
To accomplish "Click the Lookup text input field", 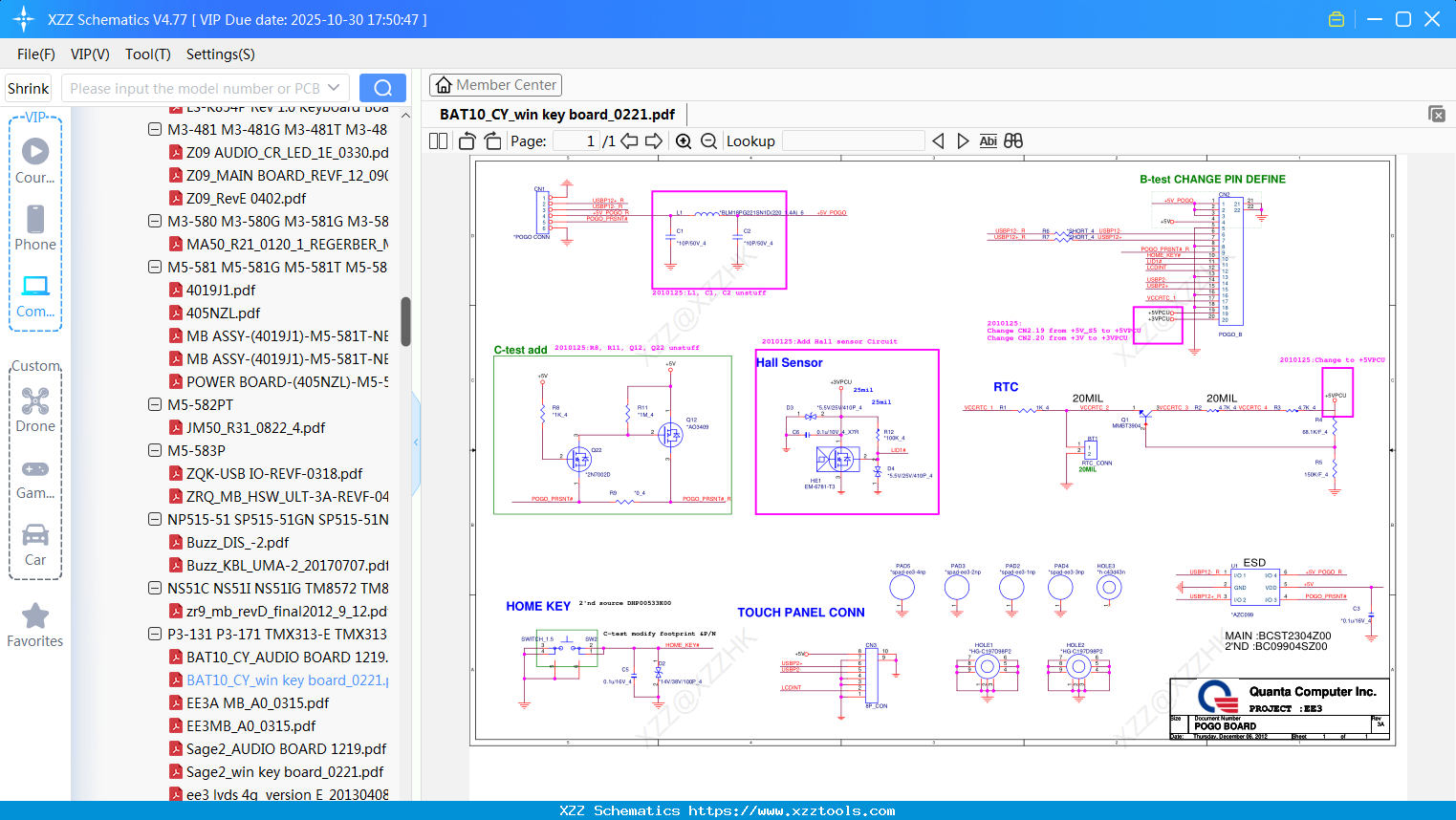I will [x=853, y=141].
